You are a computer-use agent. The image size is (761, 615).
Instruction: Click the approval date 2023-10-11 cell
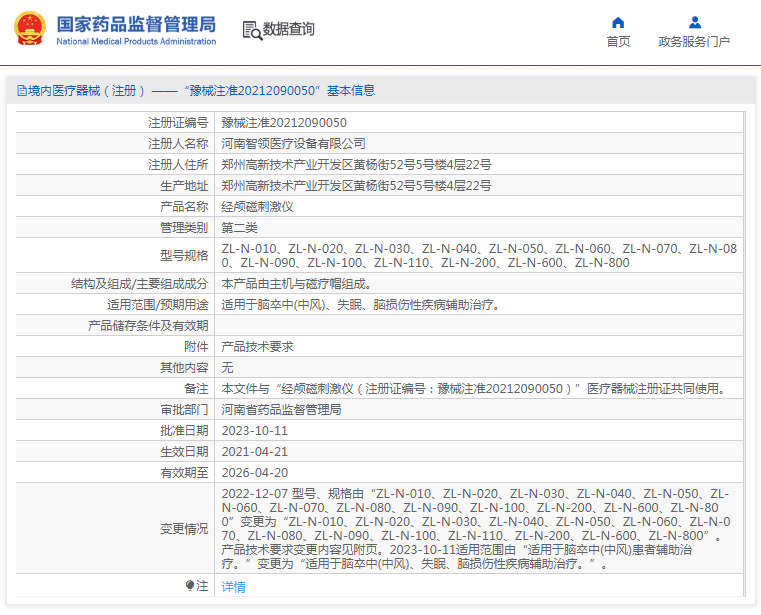point(254,431)
